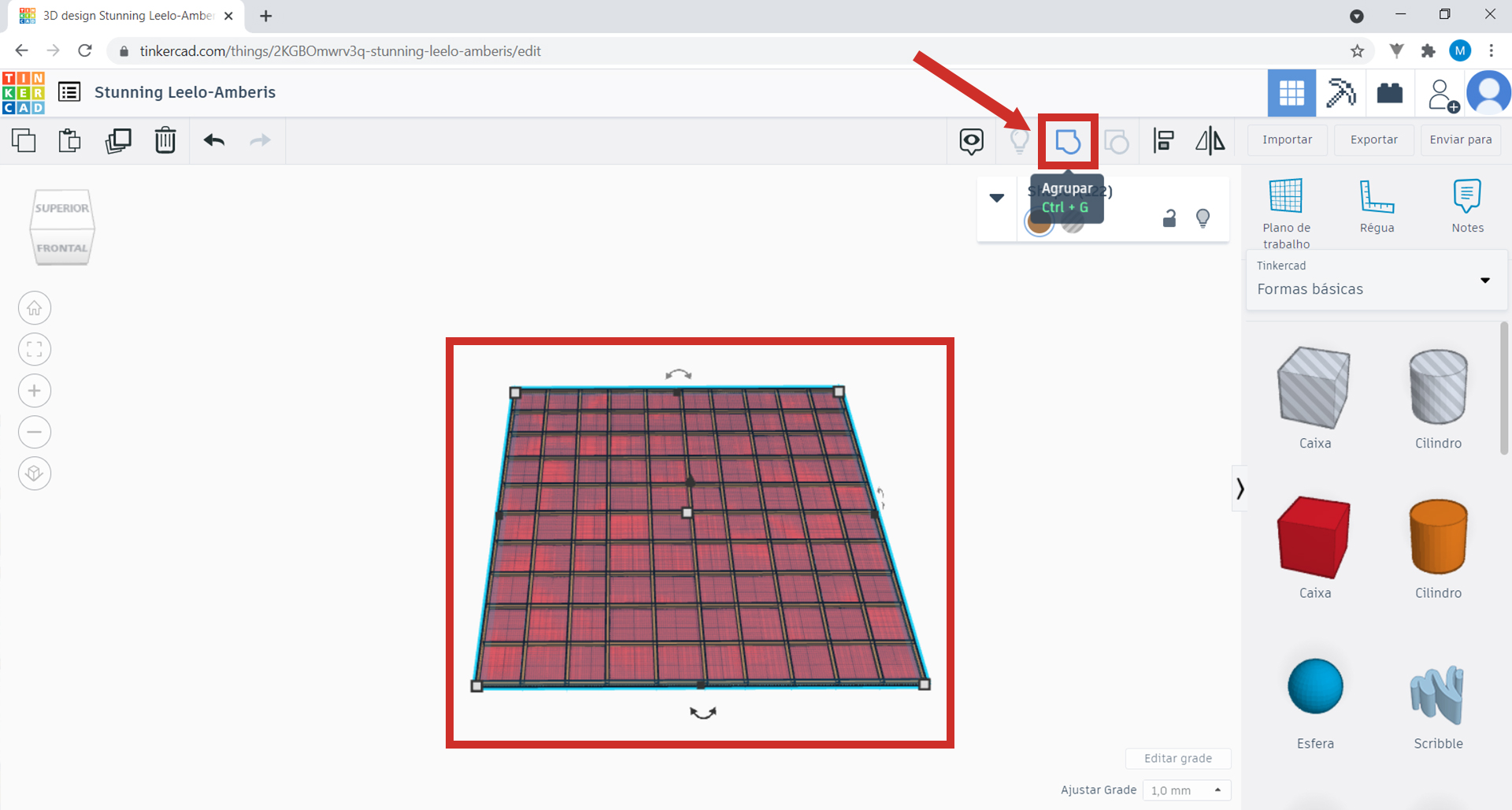Zoom out with the minus button
This screenshot has height=810, width=1512.
pyautogui.click(x=35, y=432)
